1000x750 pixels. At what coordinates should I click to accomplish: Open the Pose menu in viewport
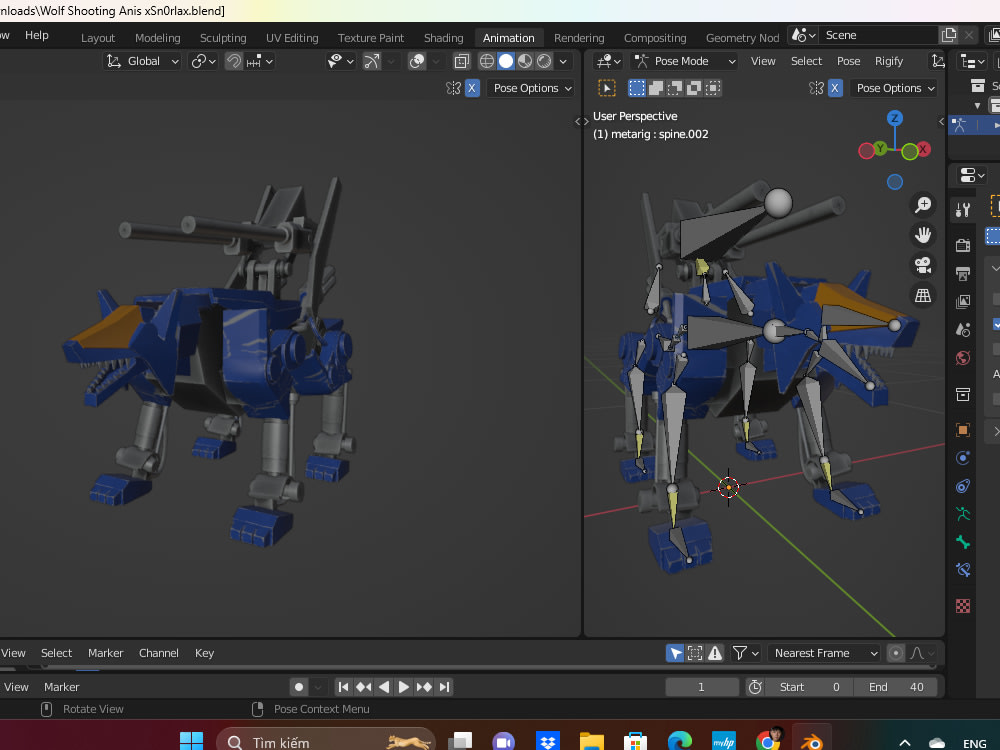pos(848,61)
